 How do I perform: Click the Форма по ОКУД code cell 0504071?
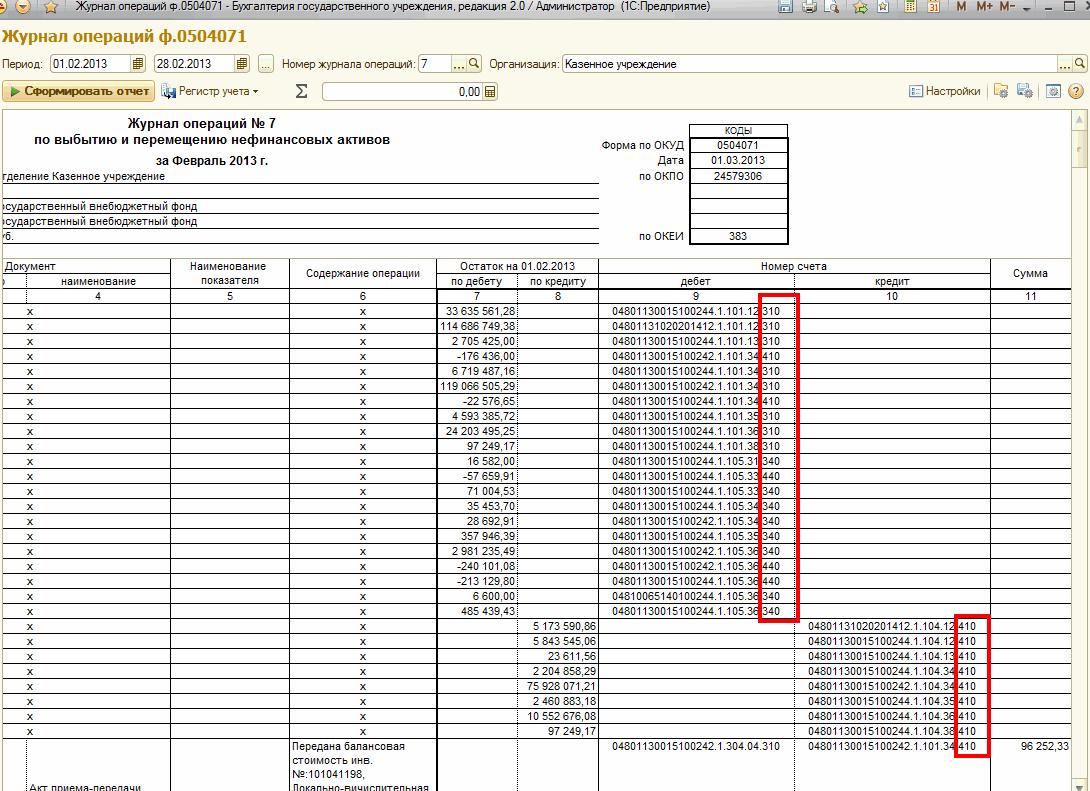[738, 145]
